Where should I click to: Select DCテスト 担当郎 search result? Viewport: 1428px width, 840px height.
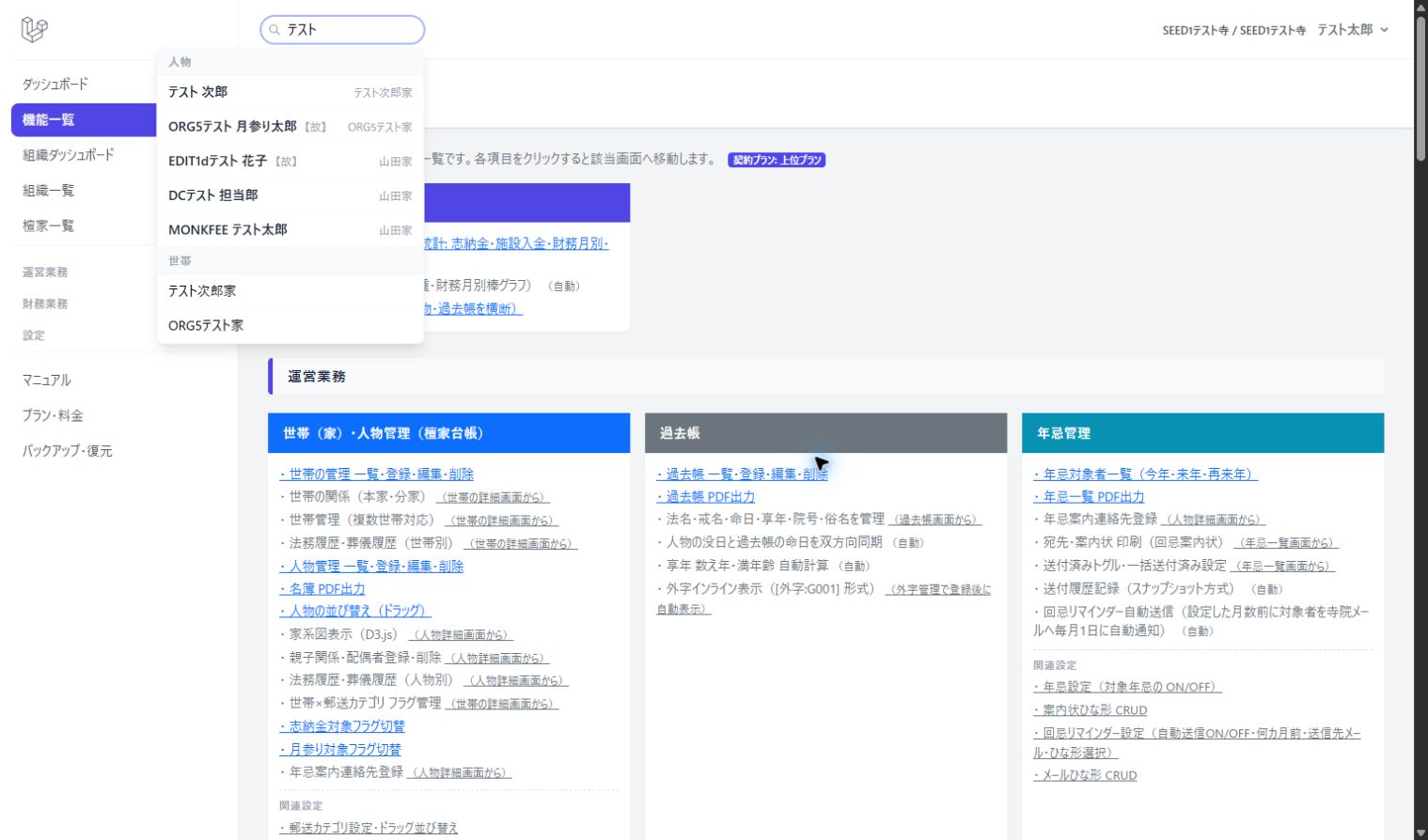click(290, 195)
